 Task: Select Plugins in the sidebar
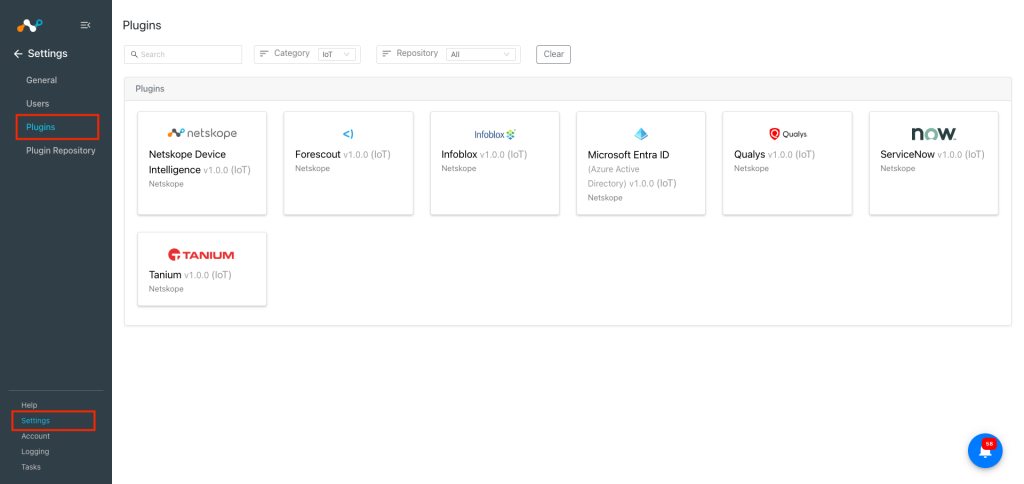(x=40, y=127)
